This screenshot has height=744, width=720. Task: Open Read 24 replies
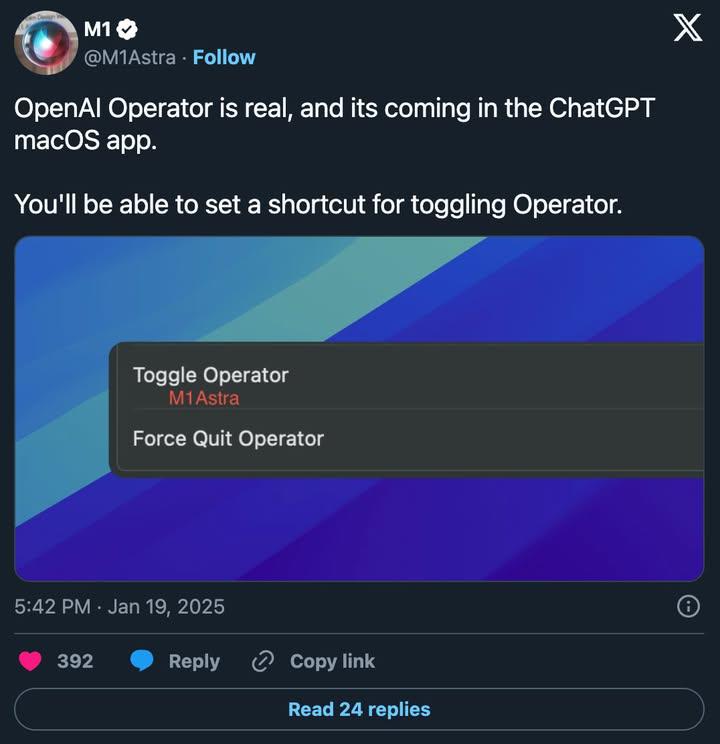click(359, 709)
